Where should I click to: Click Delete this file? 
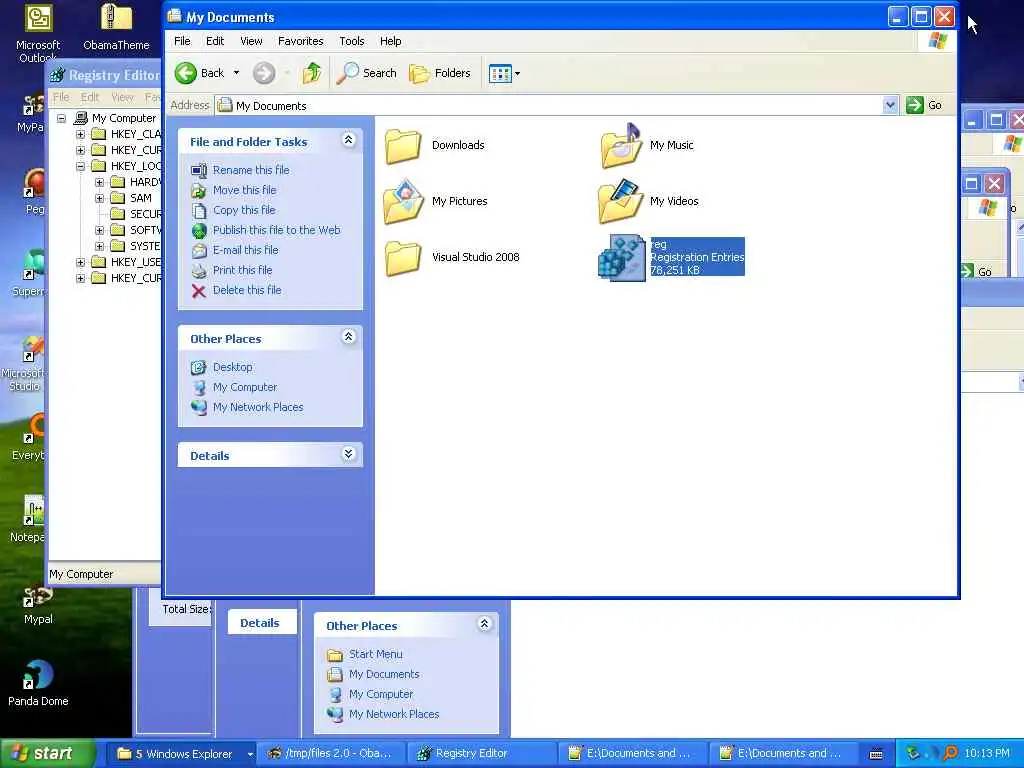[x=247, y=290]
